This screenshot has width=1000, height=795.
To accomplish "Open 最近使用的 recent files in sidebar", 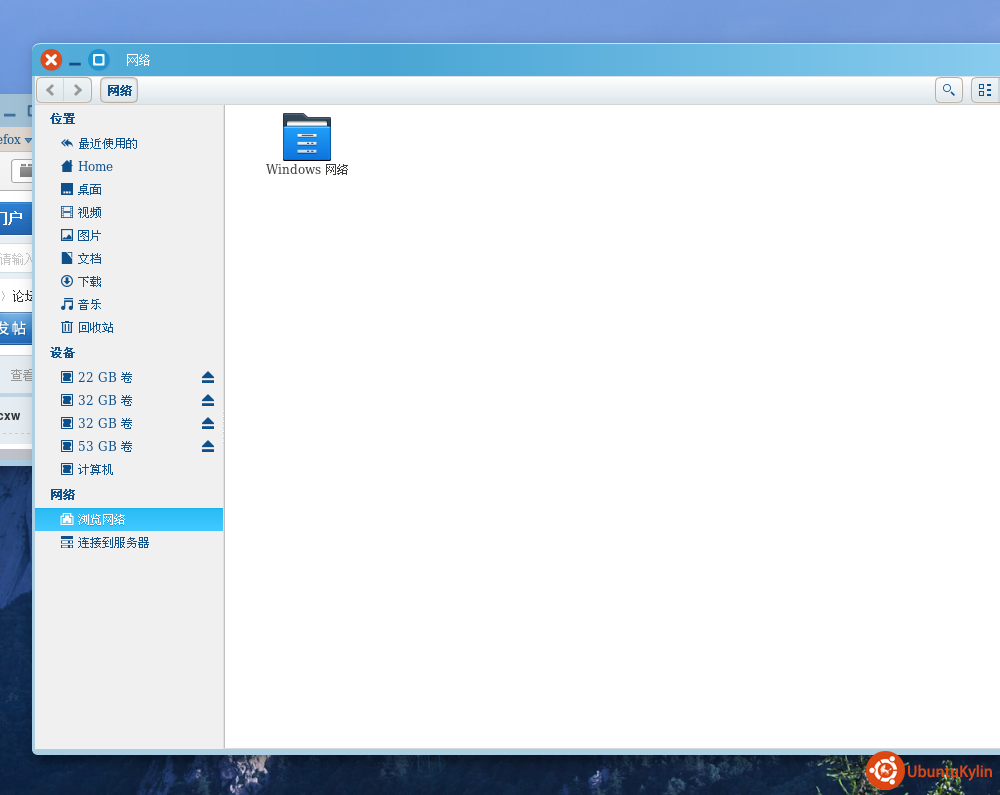I will (x=107, y=144).
